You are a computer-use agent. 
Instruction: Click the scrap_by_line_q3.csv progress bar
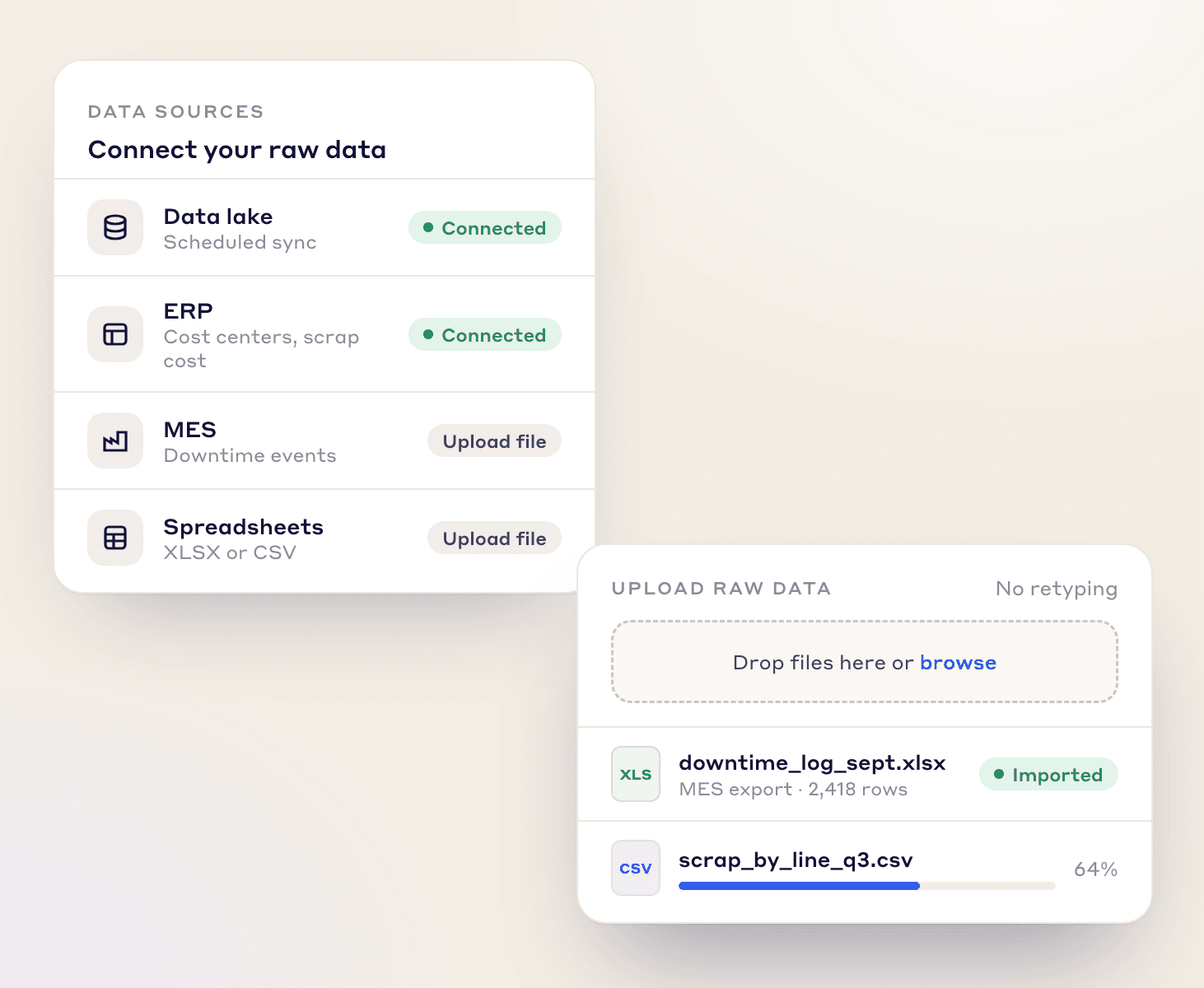[867, 886]
